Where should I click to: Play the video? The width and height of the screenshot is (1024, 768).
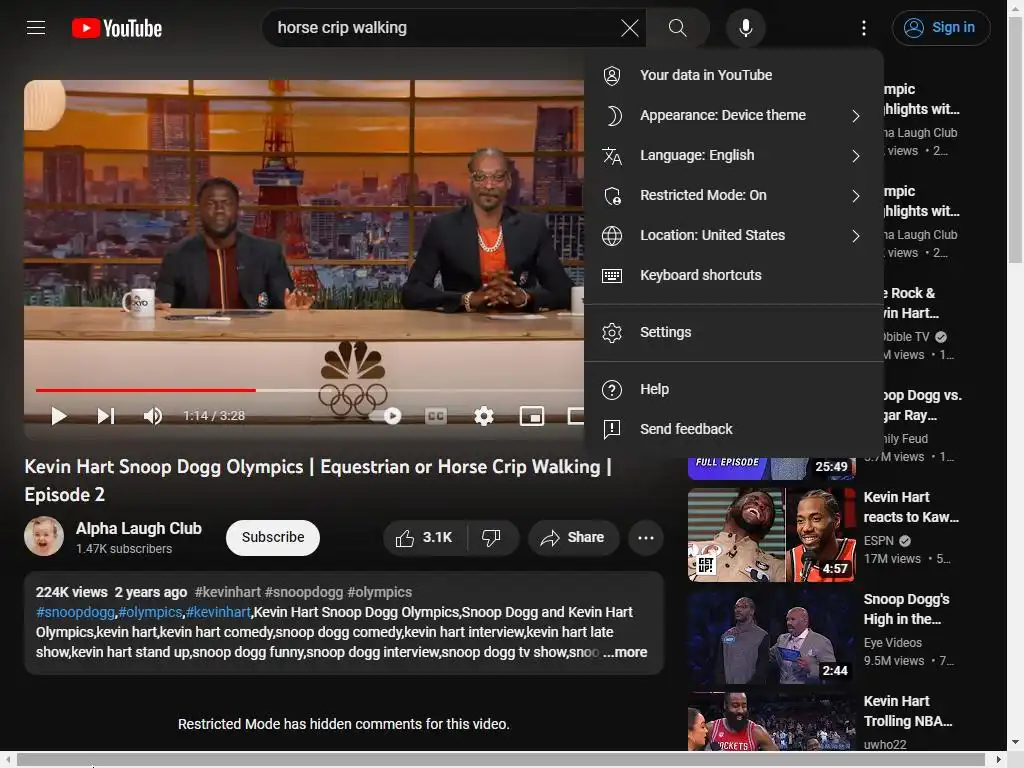tap(59, 416)
